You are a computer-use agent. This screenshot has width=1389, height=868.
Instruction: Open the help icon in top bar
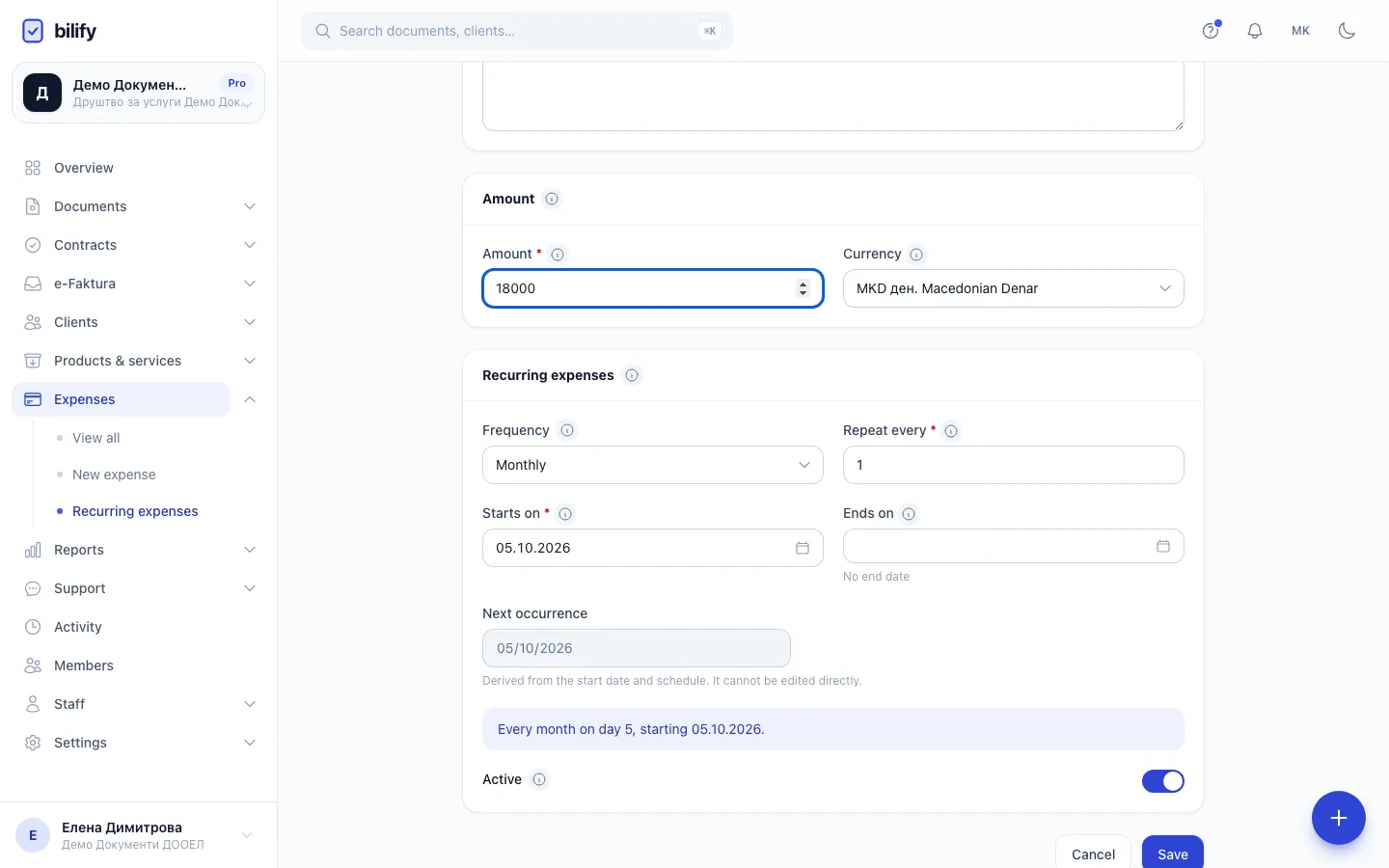click(1211, 31)
